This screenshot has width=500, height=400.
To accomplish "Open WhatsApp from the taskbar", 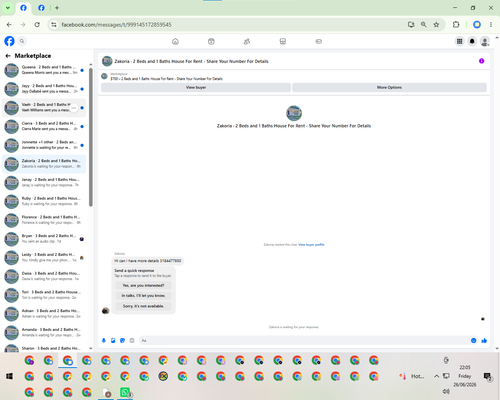I will pyautogui.click(x=125, y=392).
